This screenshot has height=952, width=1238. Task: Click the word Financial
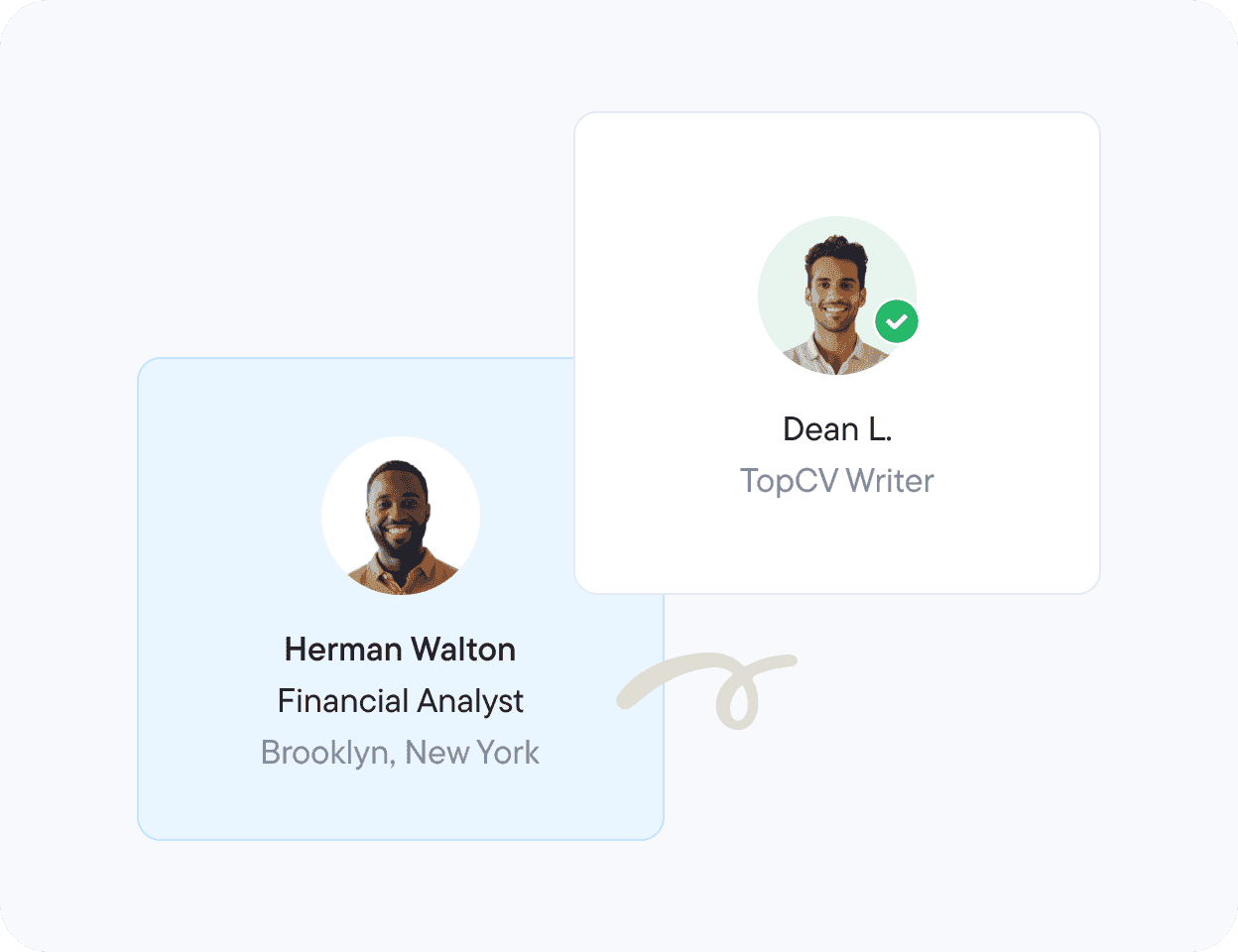pos(335,701)
